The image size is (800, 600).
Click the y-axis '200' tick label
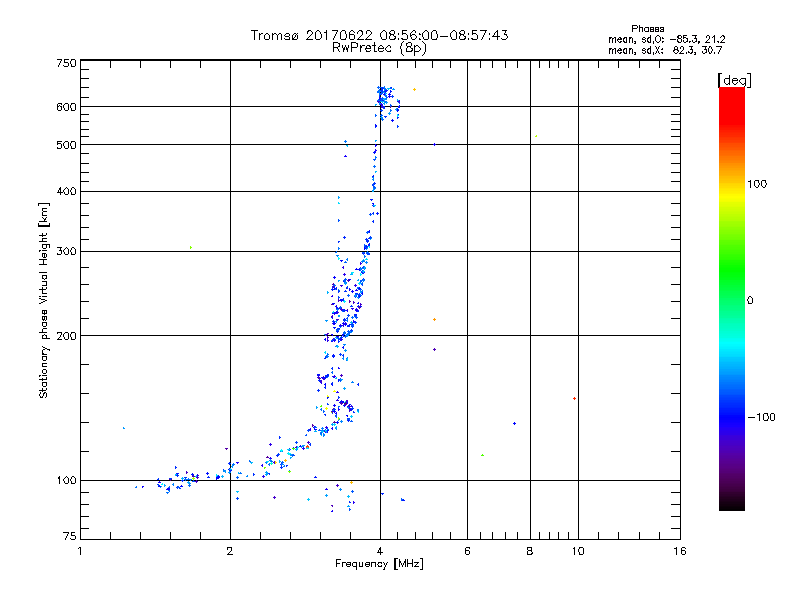(66, 336)
